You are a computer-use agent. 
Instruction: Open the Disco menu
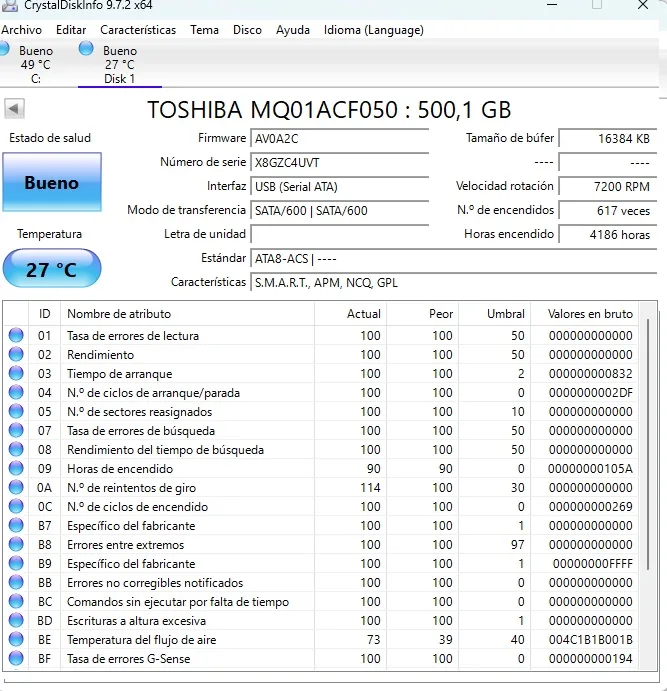pyautogui.click(x=247, y=30)
